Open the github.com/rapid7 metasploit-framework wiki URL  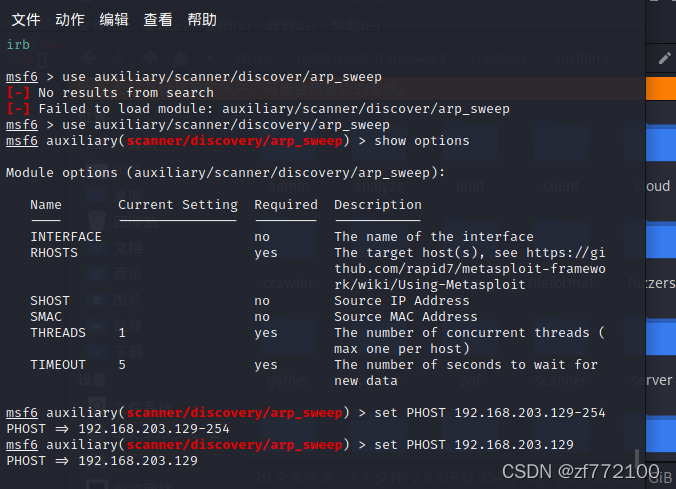click(x=470, y=269)
